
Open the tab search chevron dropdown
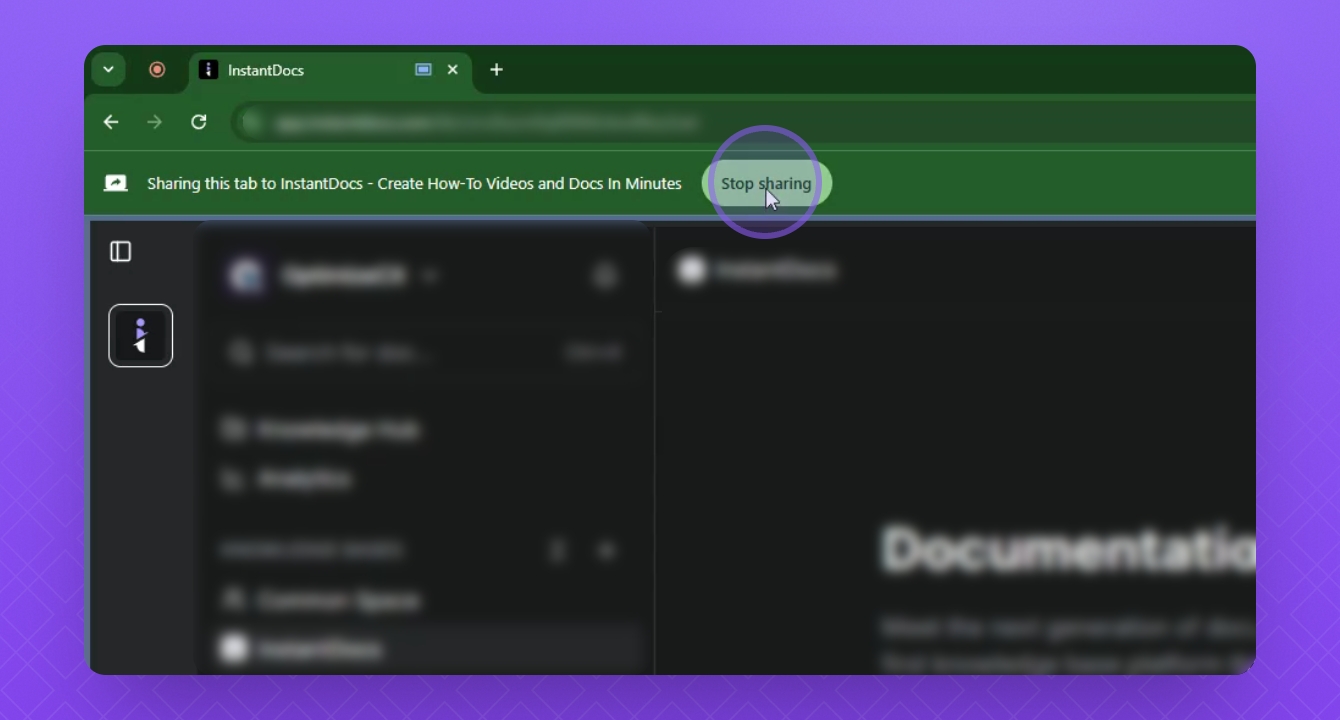pos(108,70)
